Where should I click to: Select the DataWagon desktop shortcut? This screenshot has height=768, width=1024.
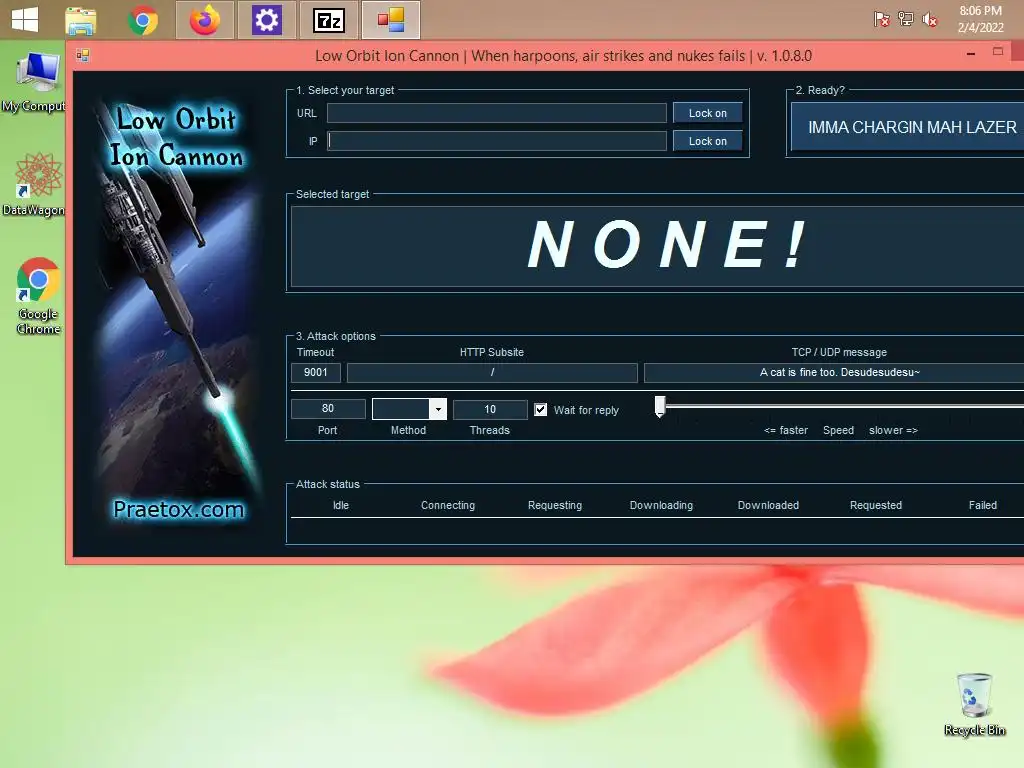click(x=34, y=185)
